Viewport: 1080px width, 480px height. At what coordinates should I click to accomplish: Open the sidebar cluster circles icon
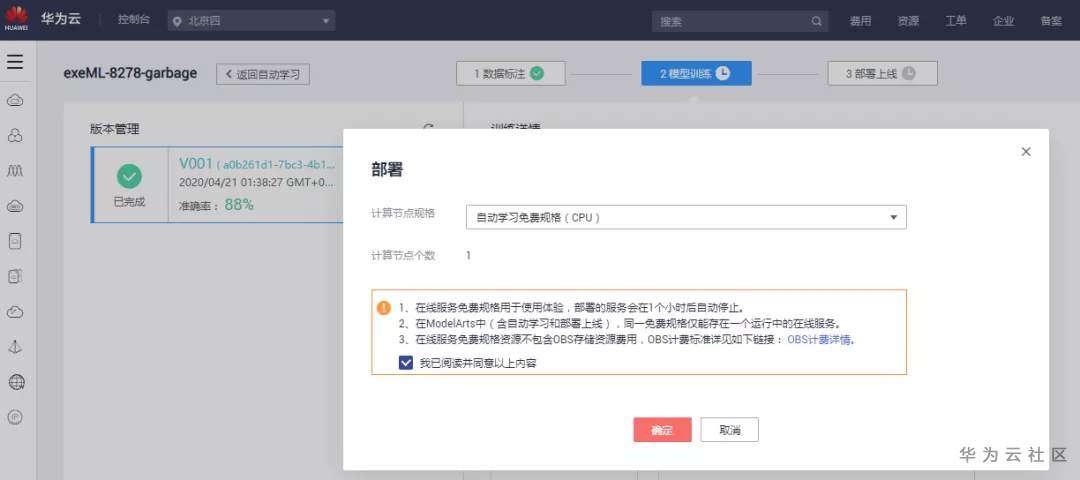tap(15, 136)
